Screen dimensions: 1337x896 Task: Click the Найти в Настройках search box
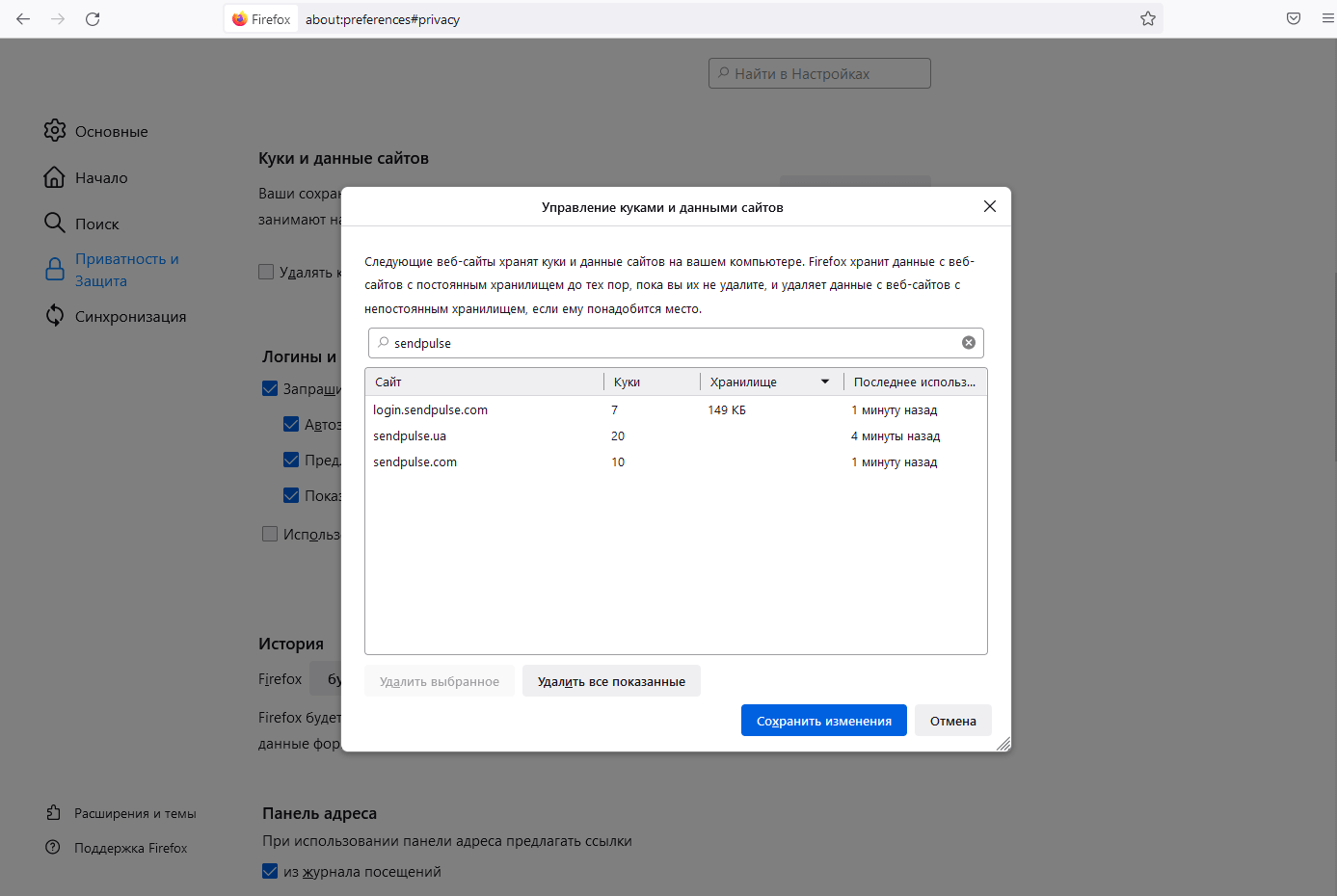click(819, 73)
